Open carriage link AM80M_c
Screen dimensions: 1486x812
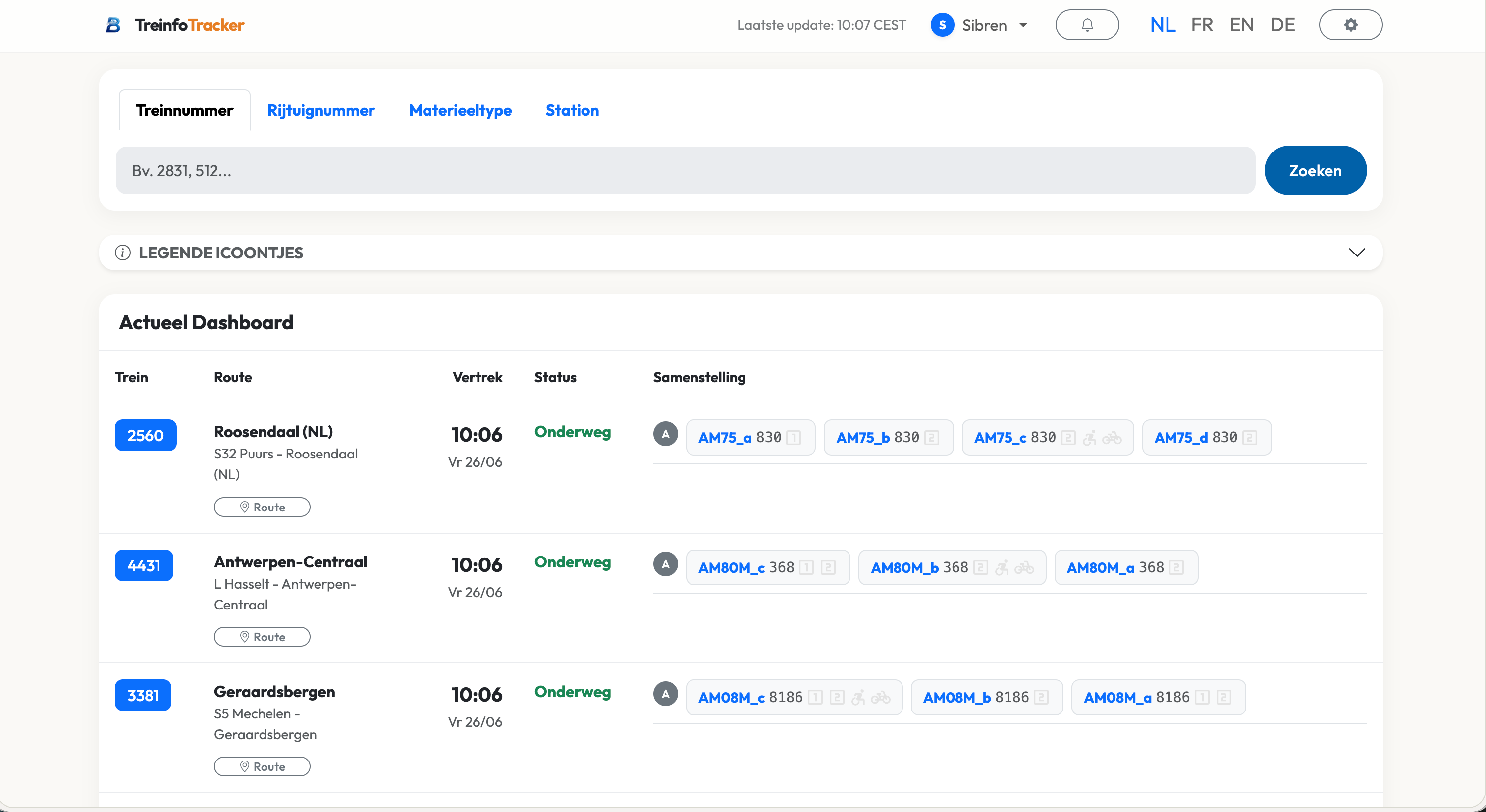(x=732, y=568)
